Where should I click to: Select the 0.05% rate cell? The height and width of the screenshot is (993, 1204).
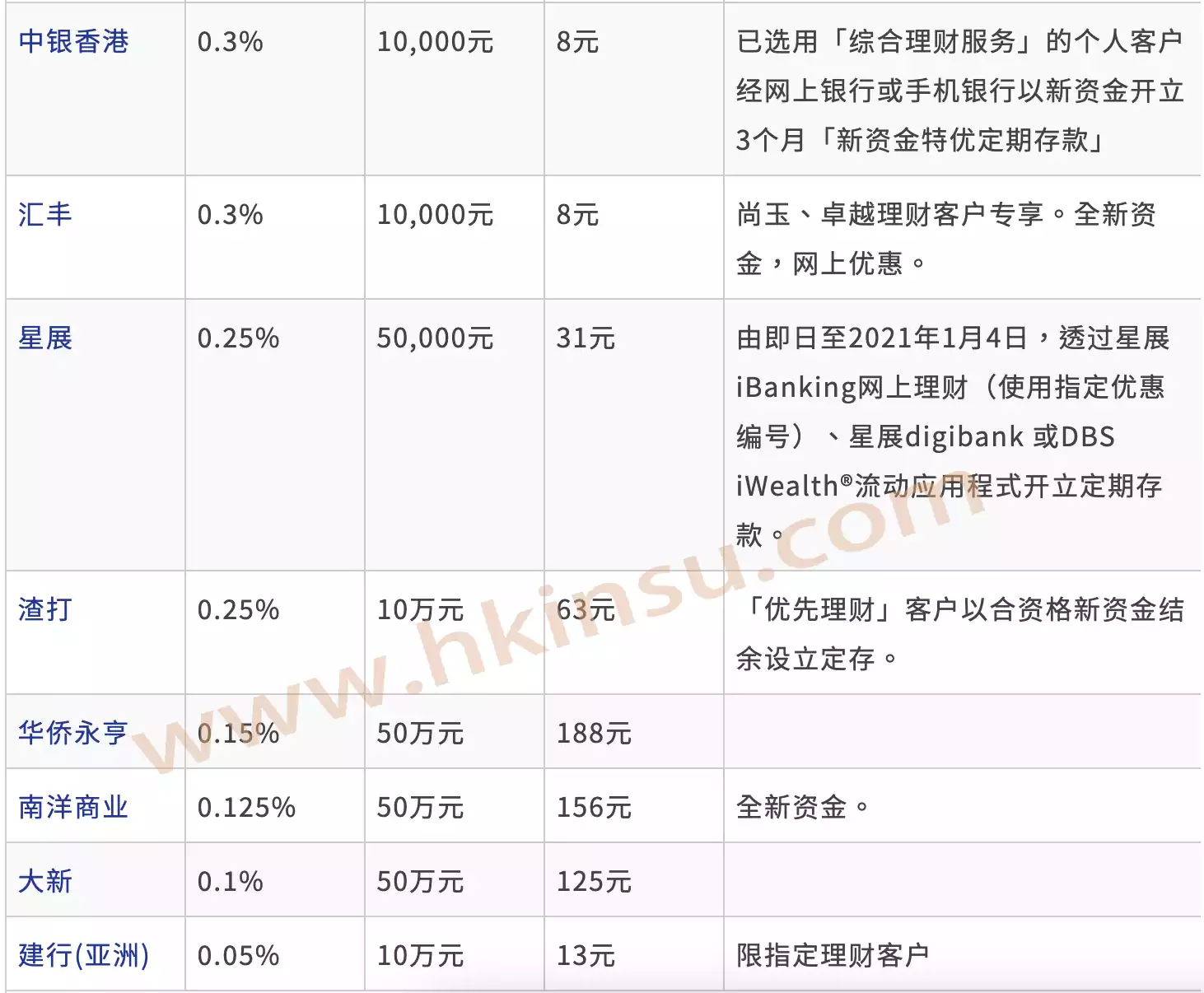238,955
